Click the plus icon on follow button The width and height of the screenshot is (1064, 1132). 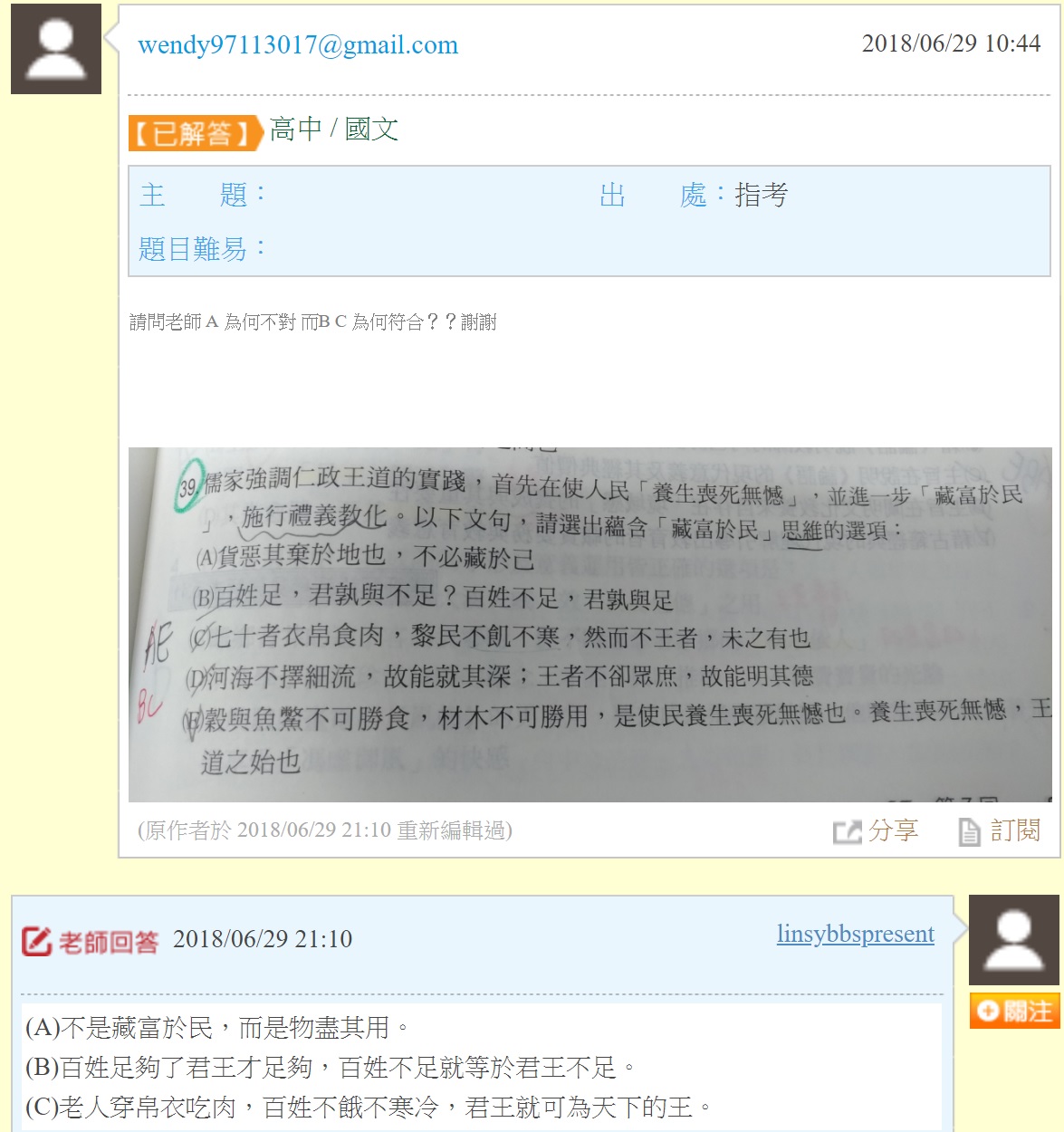[x=988, y=1011]
